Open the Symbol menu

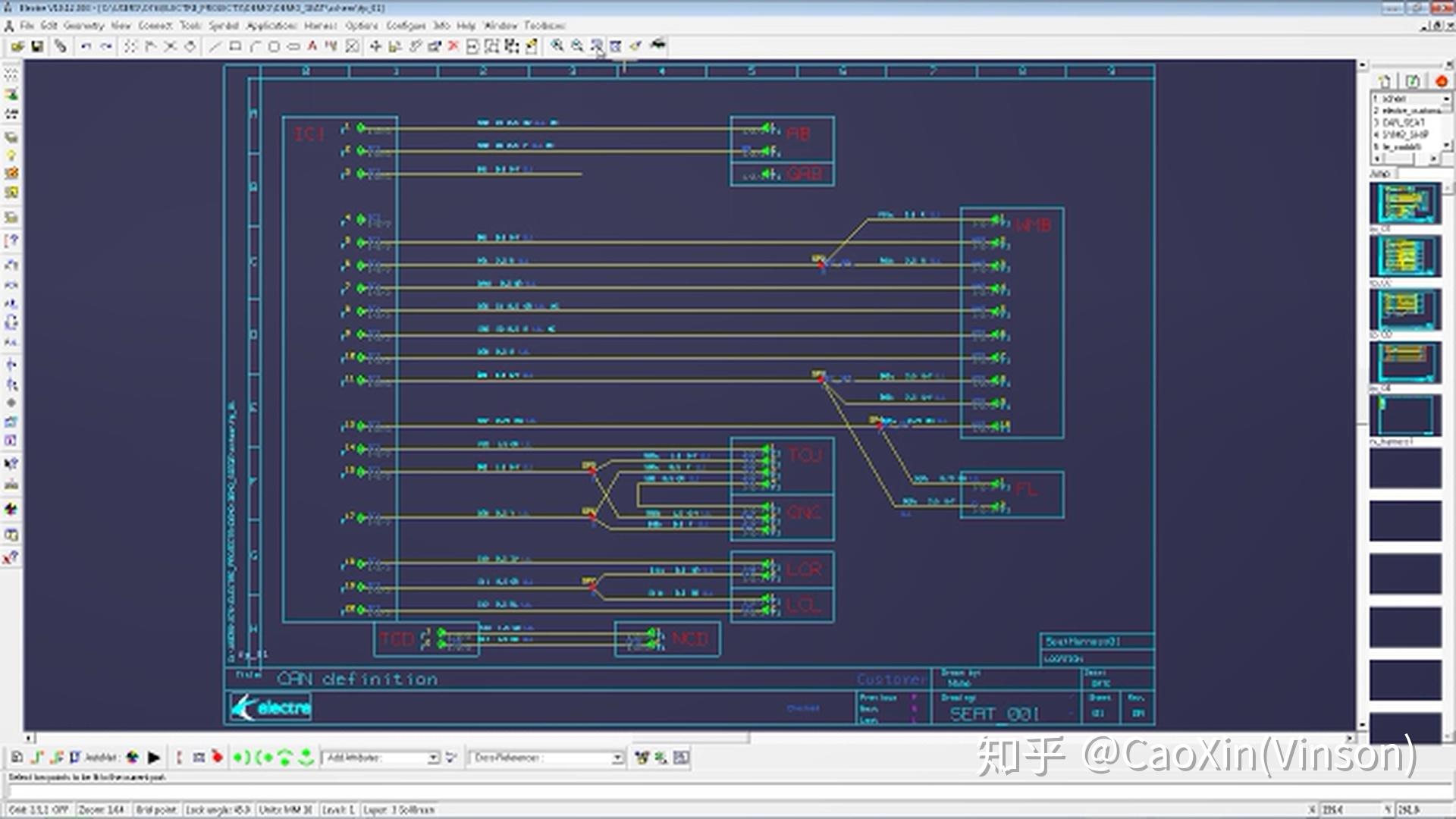[x=224, y=26]
